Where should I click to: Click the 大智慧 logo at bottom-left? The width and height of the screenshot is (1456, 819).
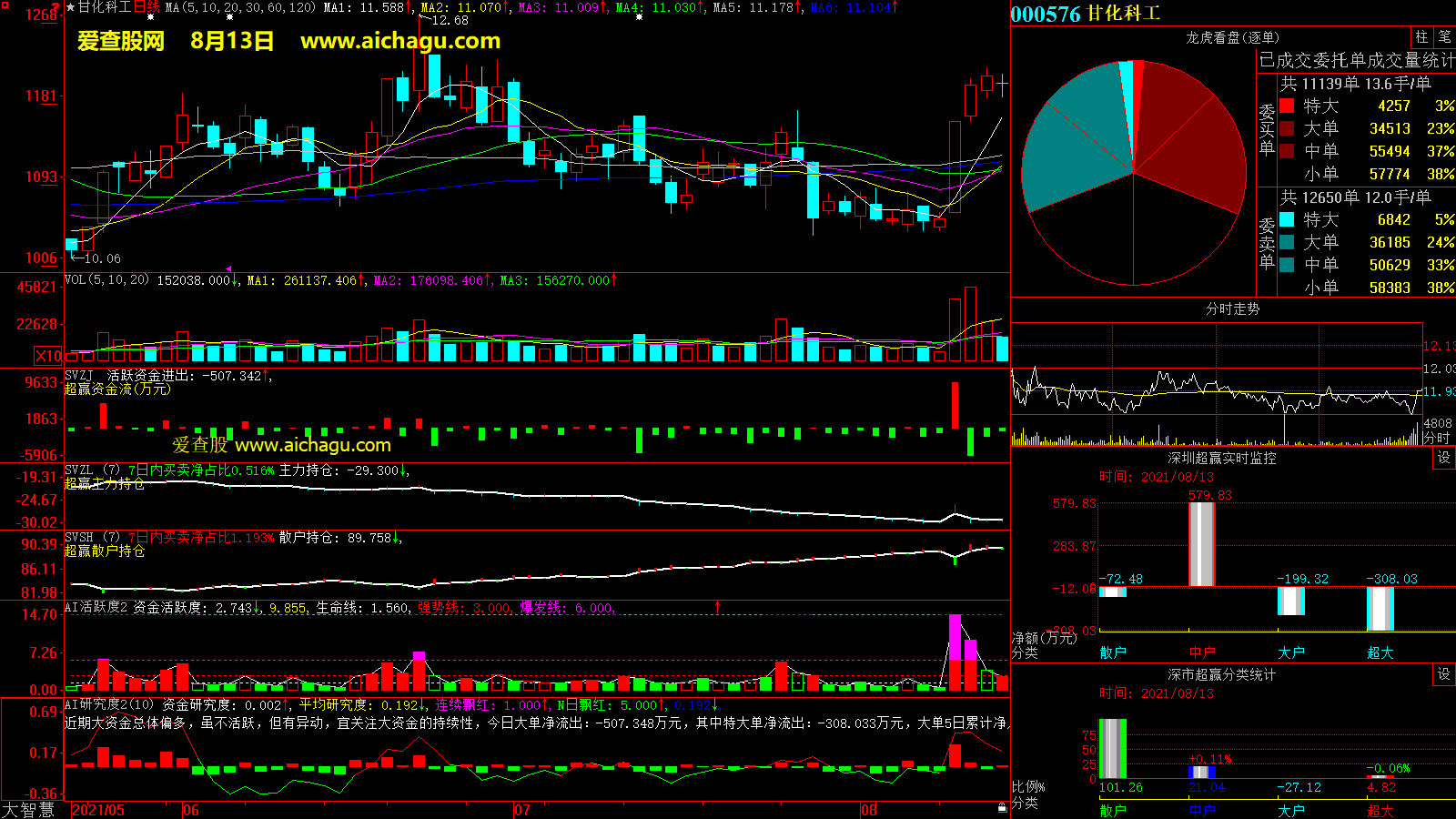(x=28, y=810)
